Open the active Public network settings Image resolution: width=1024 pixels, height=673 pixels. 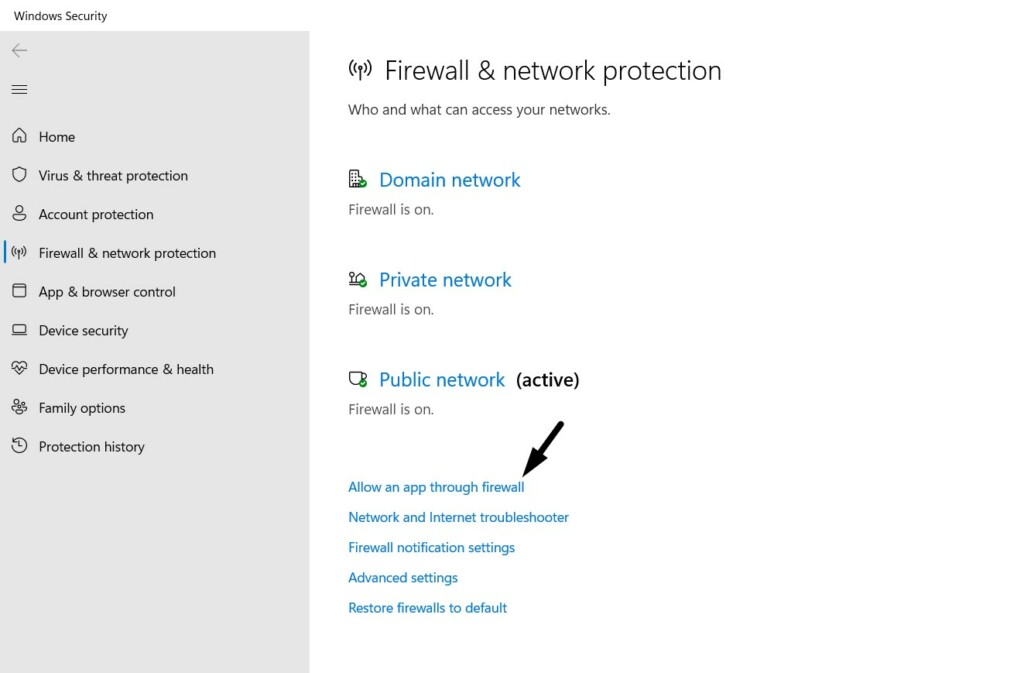(442, 380)
